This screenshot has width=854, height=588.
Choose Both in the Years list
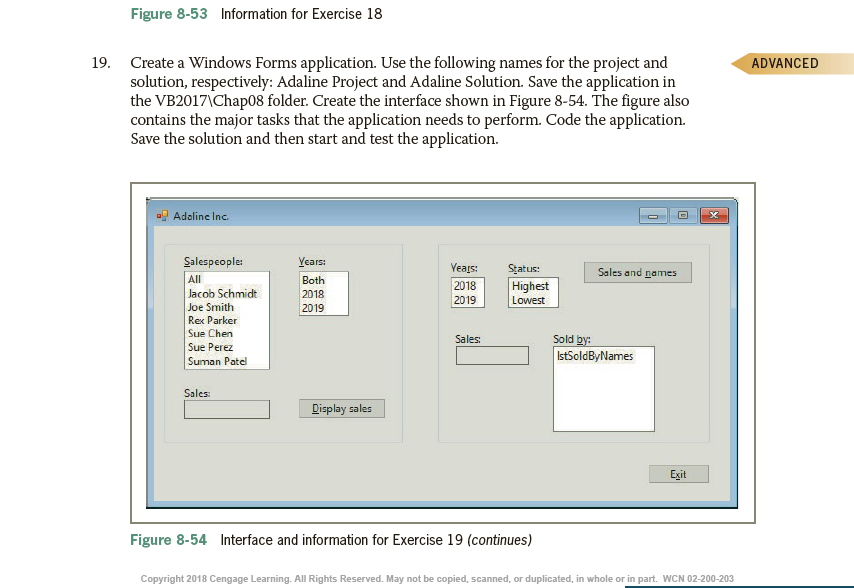311,281
